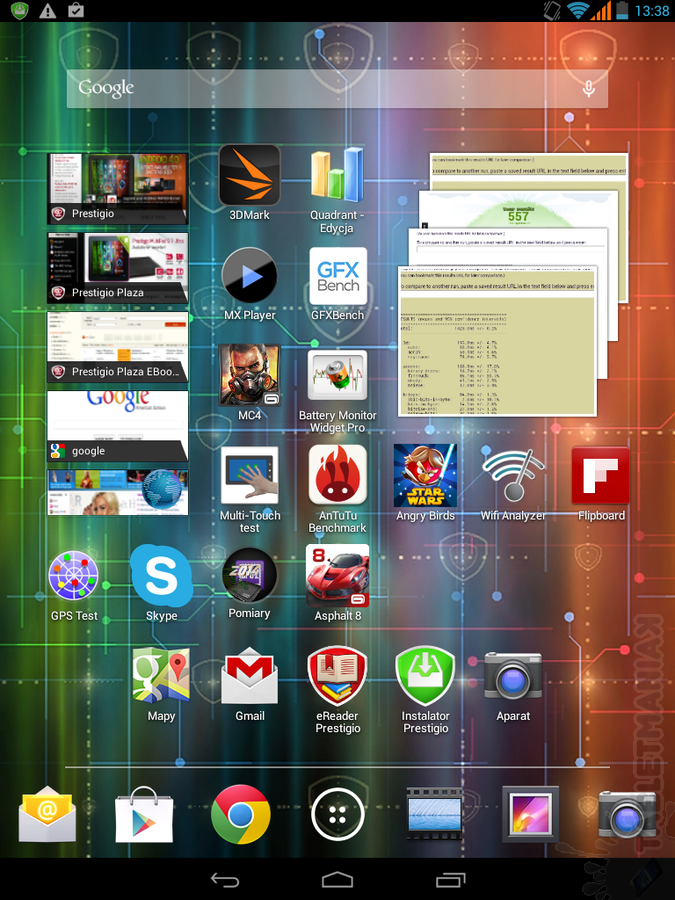Open Mapy (Google Maps)

pos(161,684)
